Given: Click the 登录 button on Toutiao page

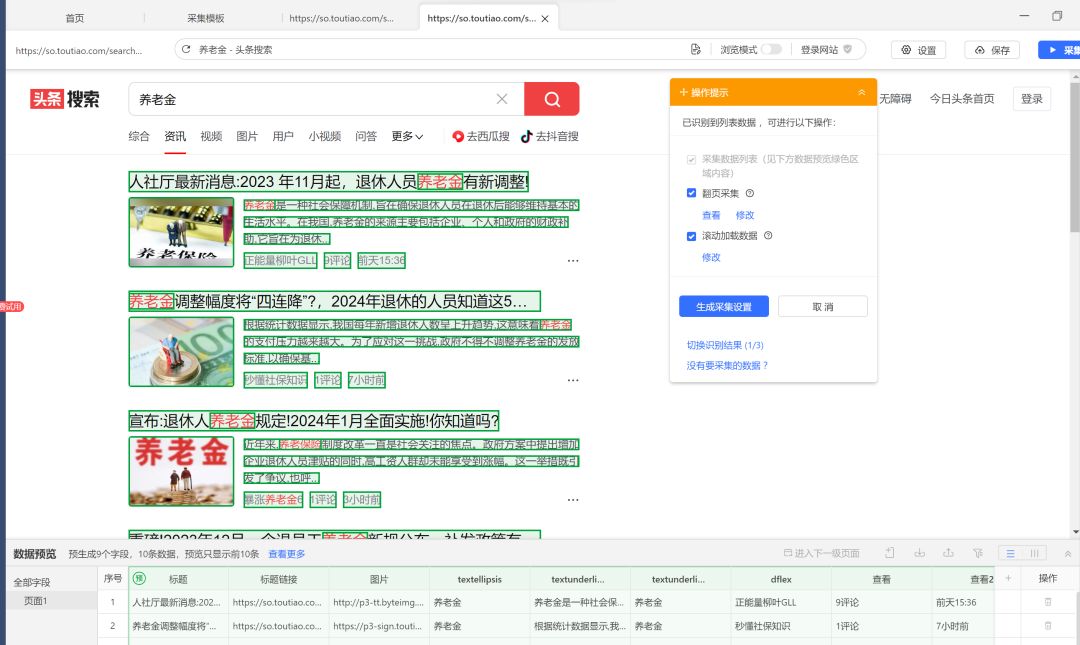Looking at the screenshot, I should (x=1031, y=99).
